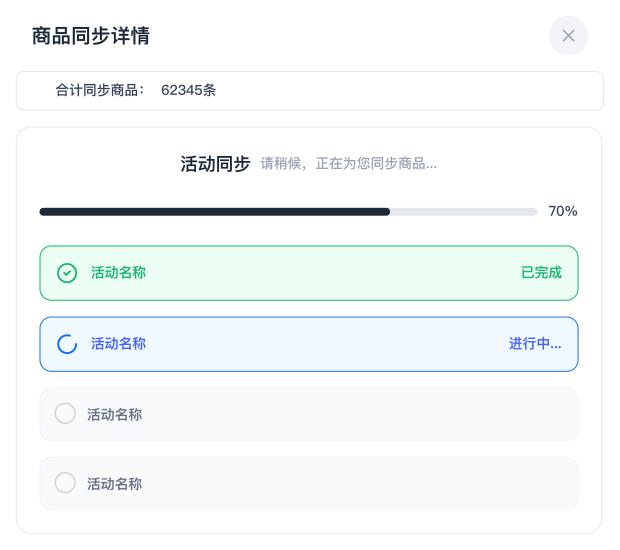Click 活动名称 in the green completed row

(x=118, y=273)
